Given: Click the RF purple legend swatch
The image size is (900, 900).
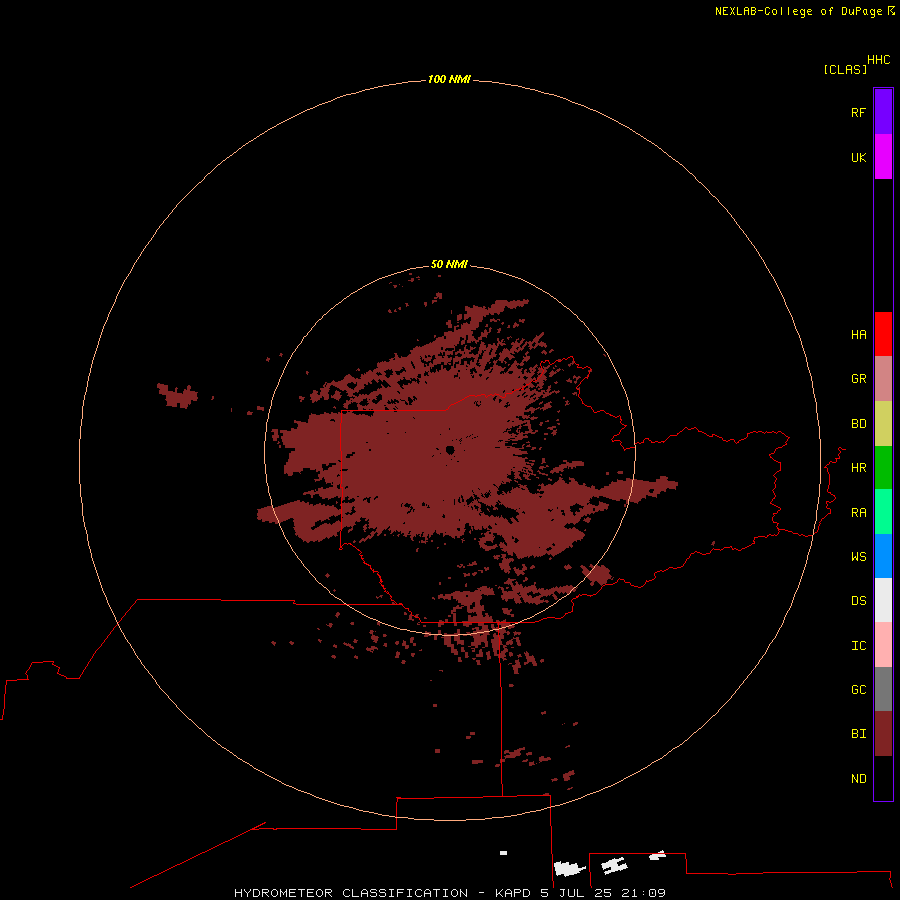Looking at the screenshot, I should 883,112.
